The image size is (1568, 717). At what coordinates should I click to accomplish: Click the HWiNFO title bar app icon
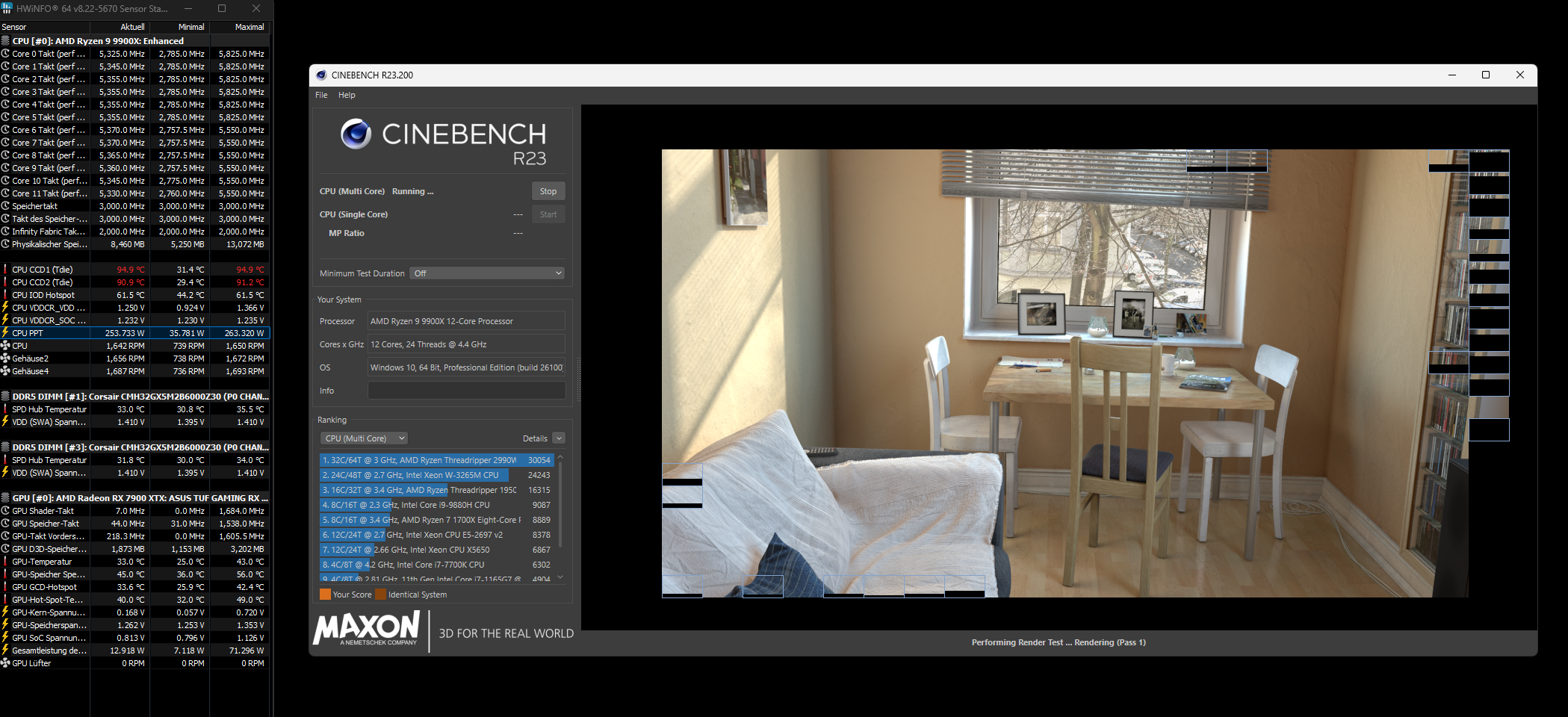7,8
